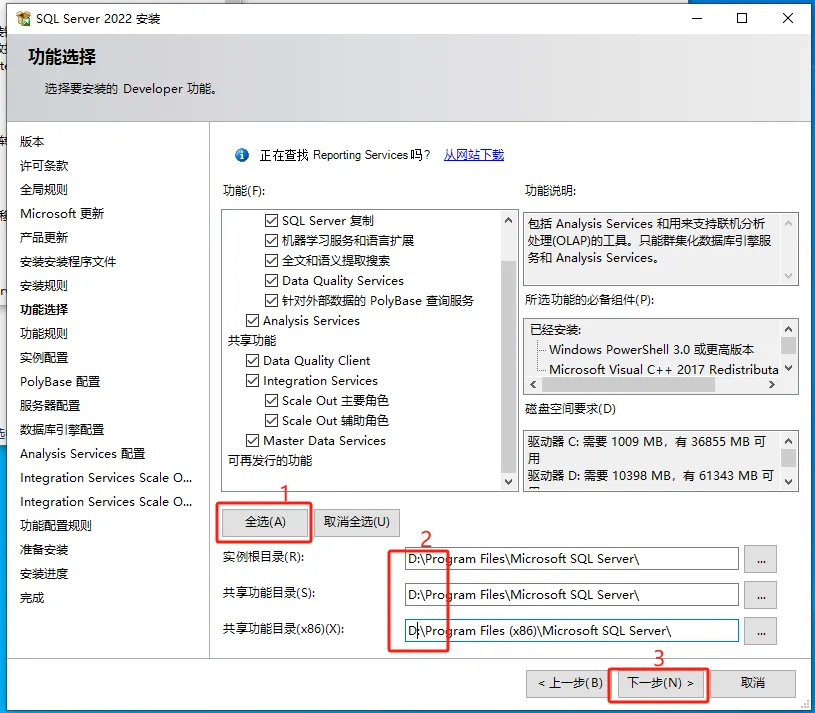Uncheck the SQL Server 复制 checkbox
The width and height of the screenshot is (815, 713).
[271, 220]
